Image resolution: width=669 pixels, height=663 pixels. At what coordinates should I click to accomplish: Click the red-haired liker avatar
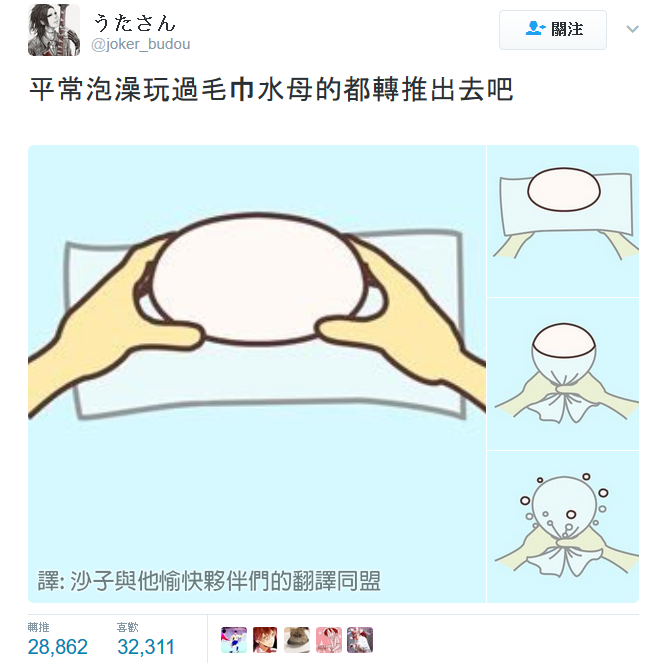coord(265,640)
